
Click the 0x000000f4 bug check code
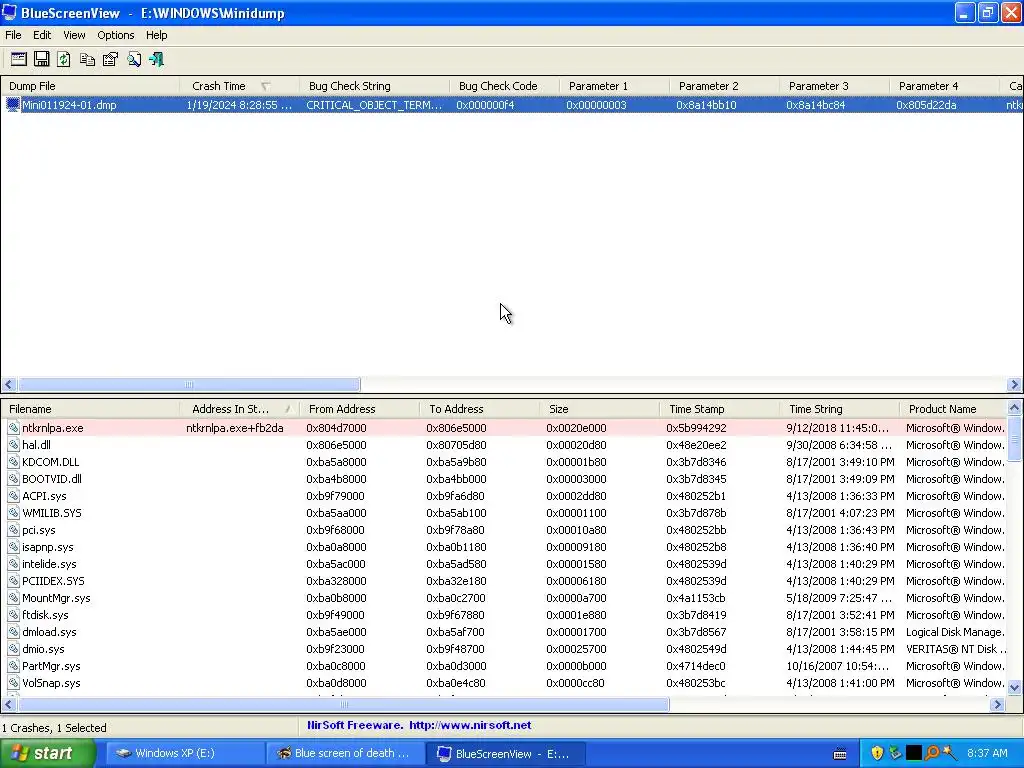click(485, 104)
